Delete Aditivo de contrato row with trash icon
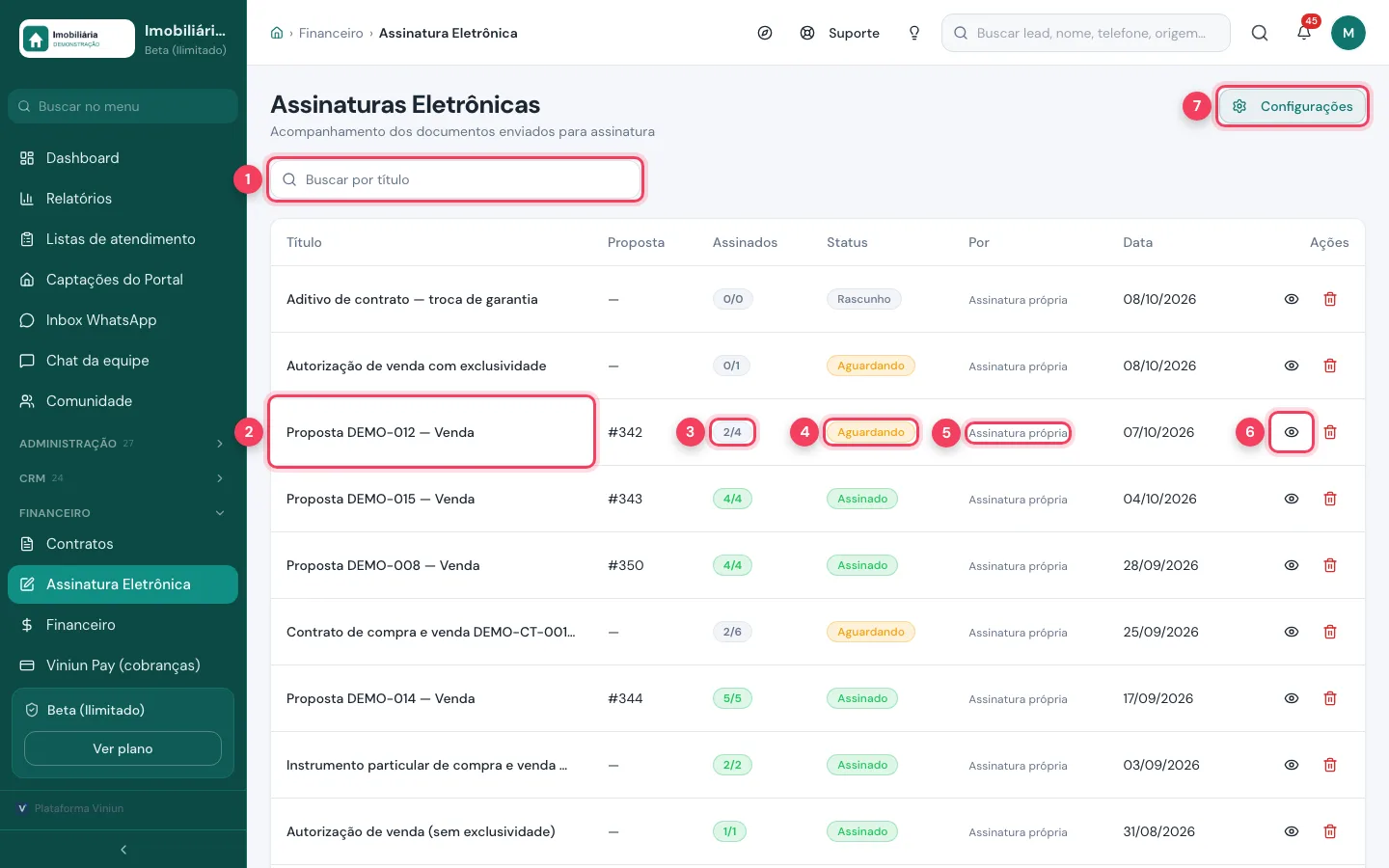1389x868 pixels. point(1330,299)
